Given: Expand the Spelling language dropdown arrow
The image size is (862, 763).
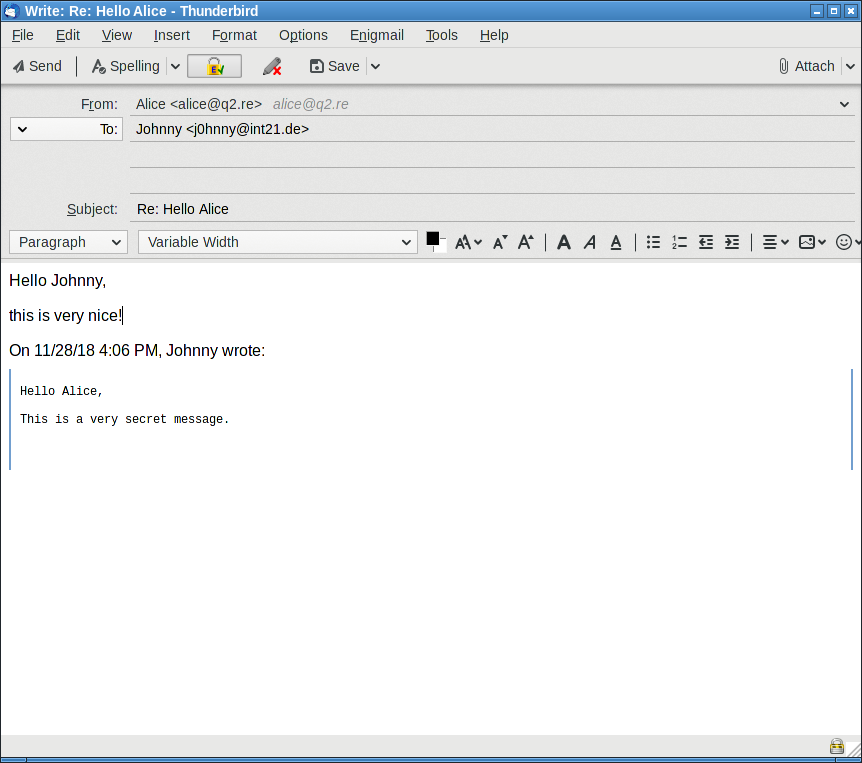Looking at the screenshot, I should (x=175, y=66).
